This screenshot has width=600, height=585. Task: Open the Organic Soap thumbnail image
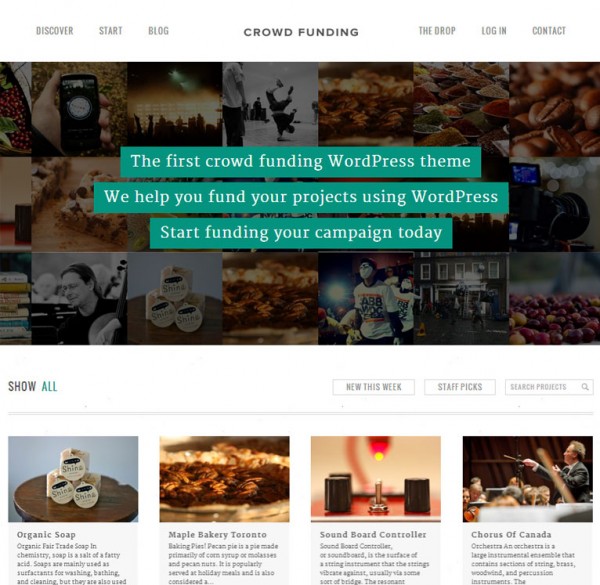(73, 479)
